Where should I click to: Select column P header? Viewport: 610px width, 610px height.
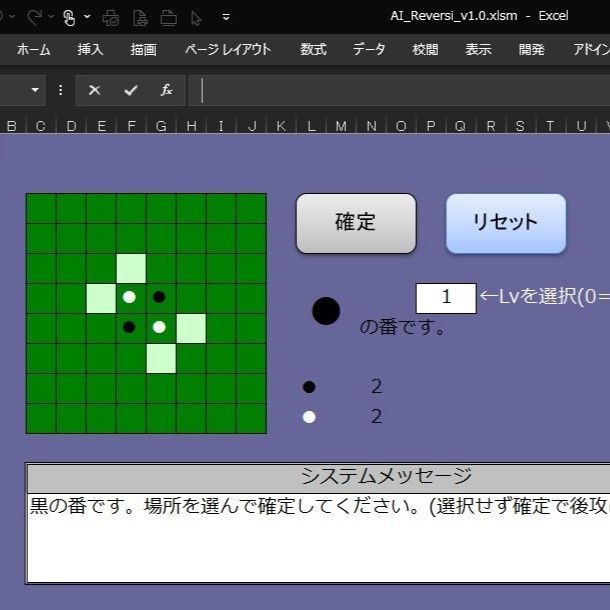pos(431,126)
